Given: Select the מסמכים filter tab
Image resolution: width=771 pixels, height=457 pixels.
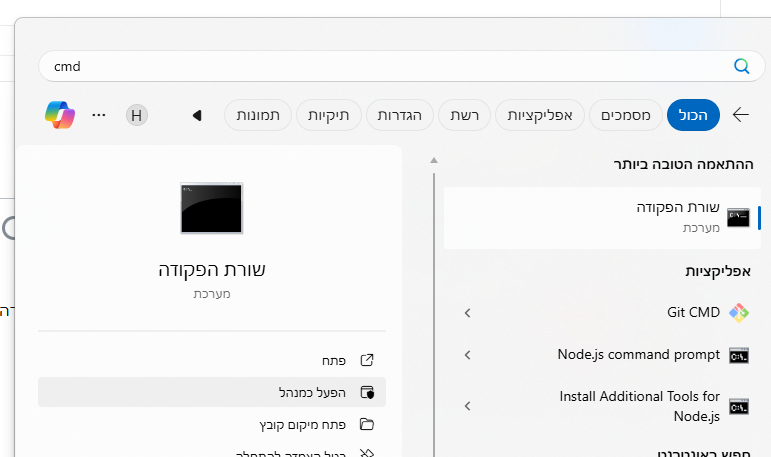Looking at the screenshot, I should [625, 115].
